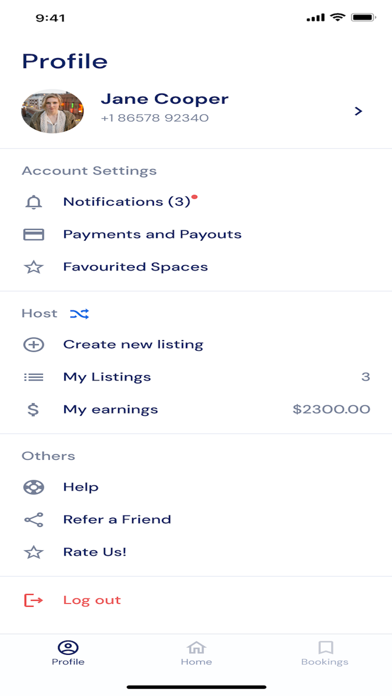Tap the dollar sign earnings icon
The height and width of the screenshot is (696, 392).
pyautogui.click(x=33, y=409)
